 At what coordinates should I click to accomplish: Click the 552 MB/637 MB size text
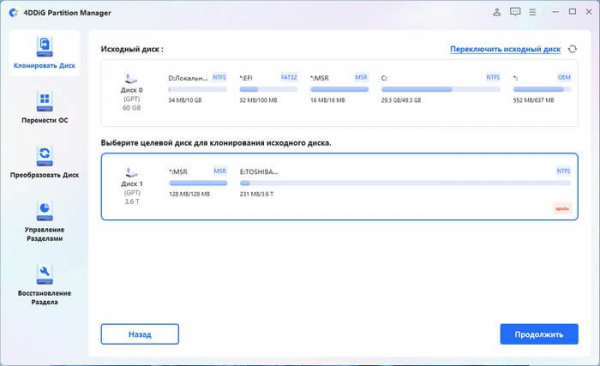(x=533, y=100)
